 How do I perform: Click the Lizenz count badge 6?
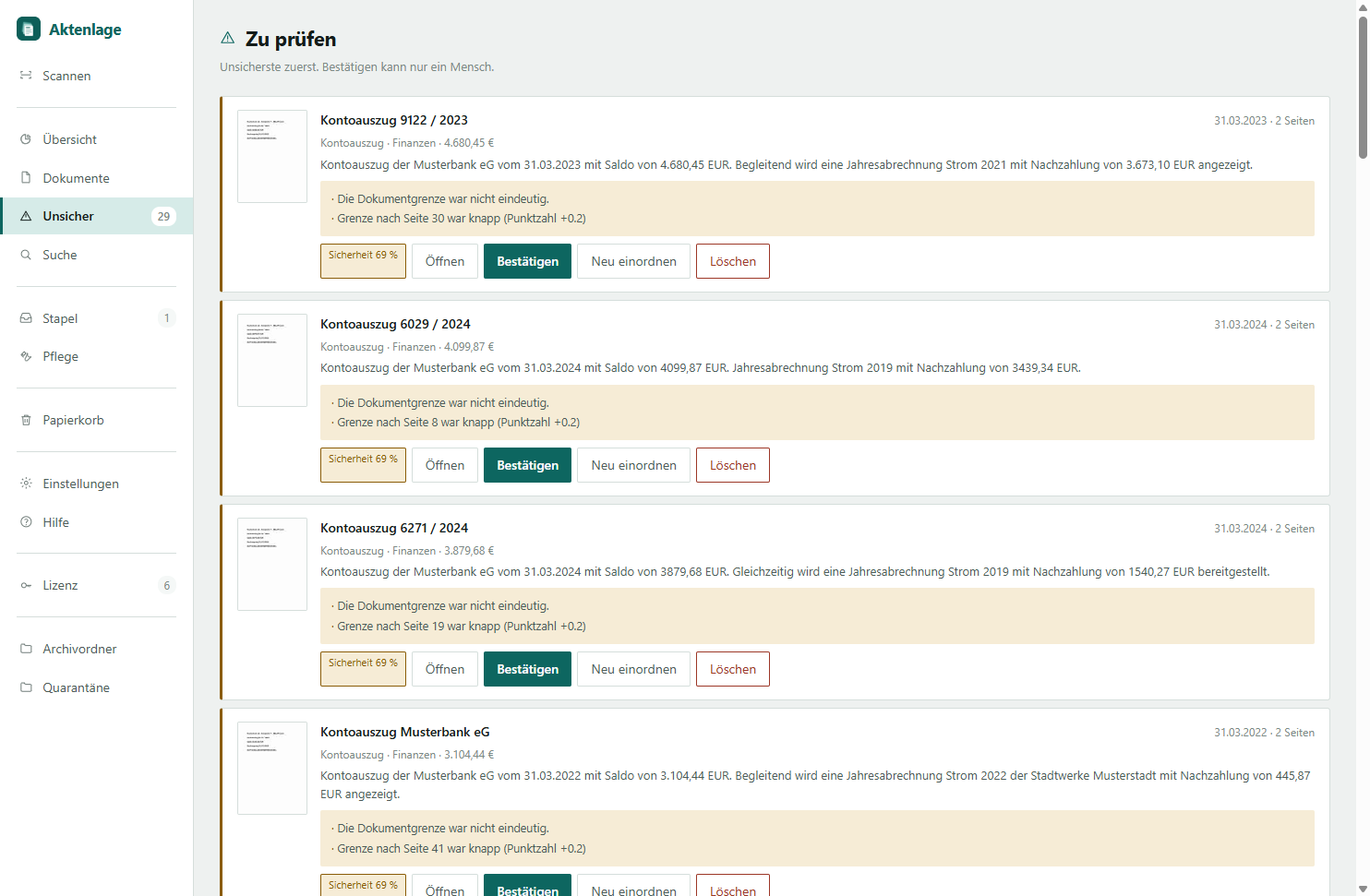(x=167, y=585)
